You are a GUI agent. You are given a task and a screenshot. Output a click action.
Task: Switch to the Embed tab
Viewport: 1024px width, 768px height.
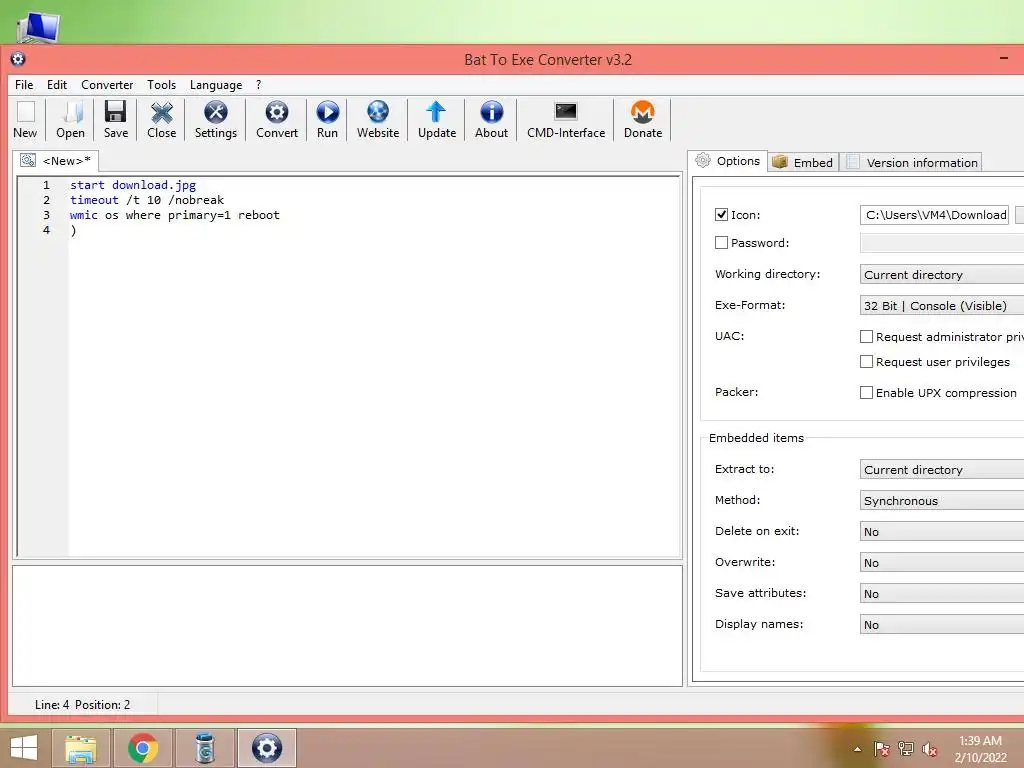click(x=803, y=163)
